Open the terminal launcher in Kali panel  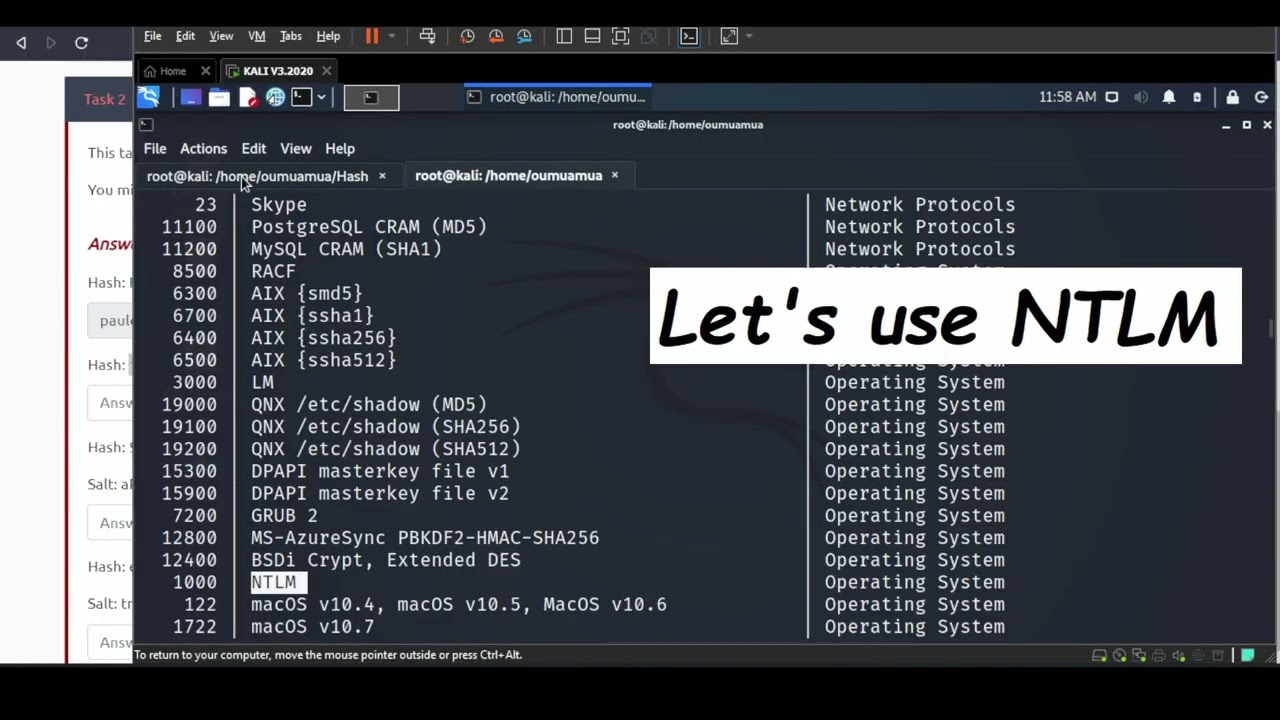click(302, 97)
